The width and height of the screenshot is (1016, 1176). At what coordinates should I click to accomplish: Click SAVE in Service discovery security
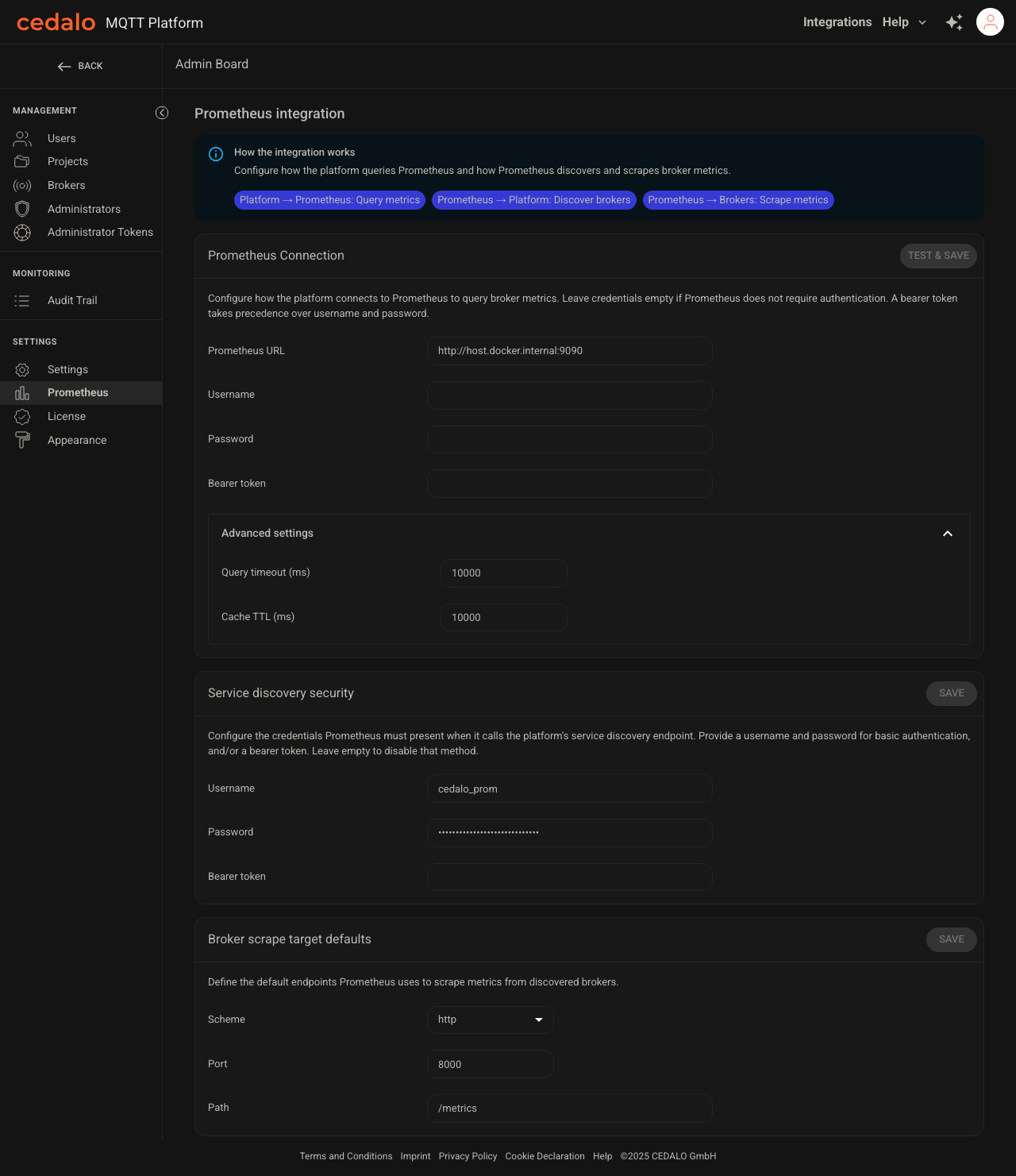pyautogui.click(x=952, y=693)
